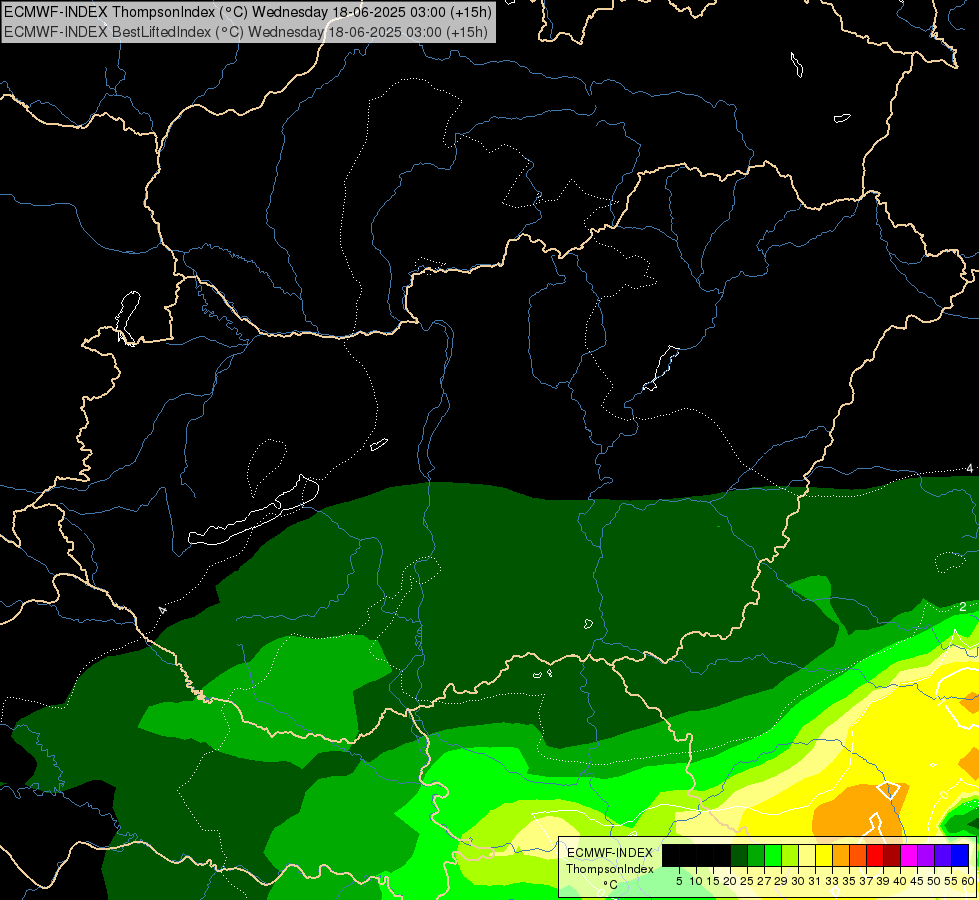Viewport: 979px width, 900px height.
Task: Pick the pale yellow 30–31 legend swatch
Action: (x=807, y=855)
